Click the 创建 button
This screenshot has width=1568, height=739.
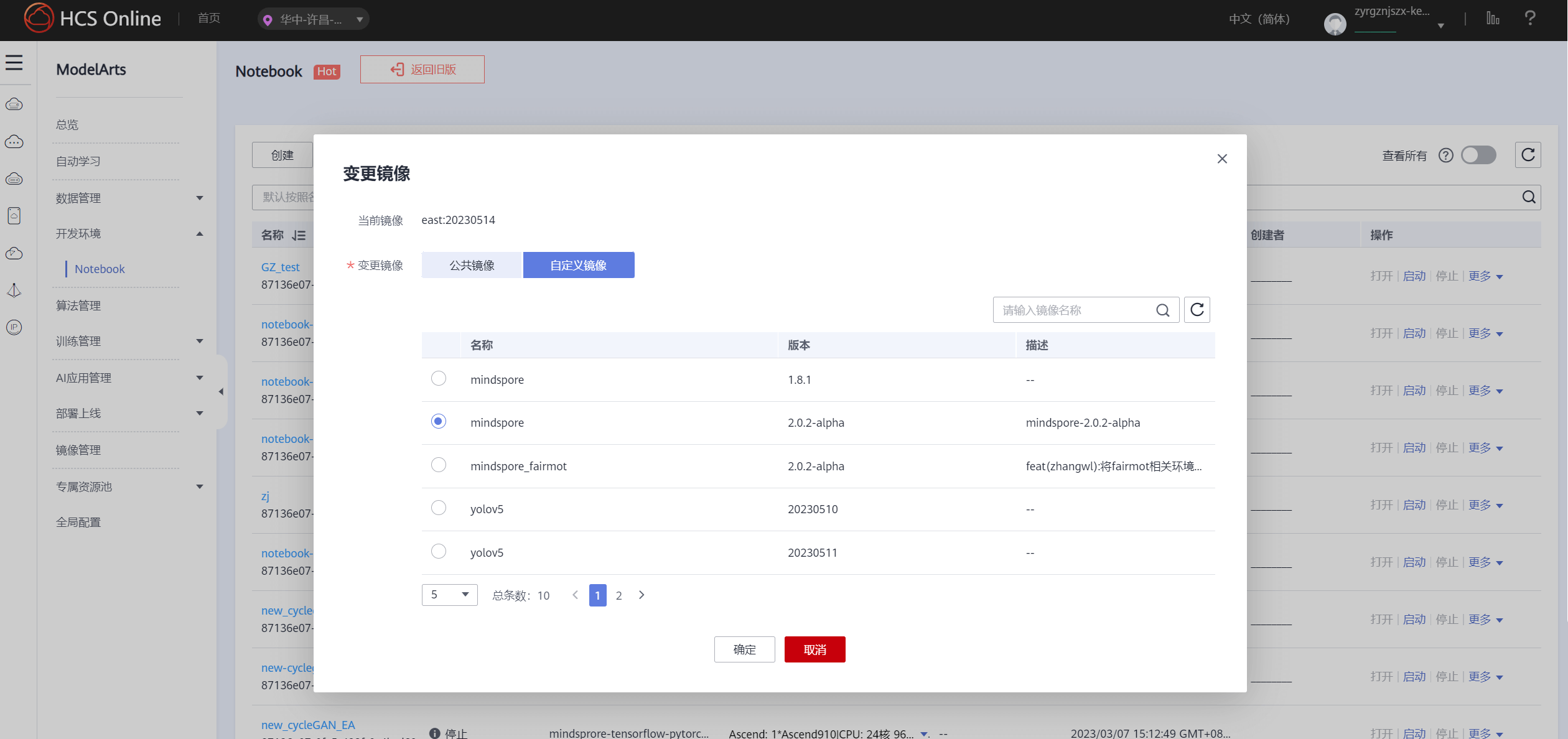coord(282,155)
